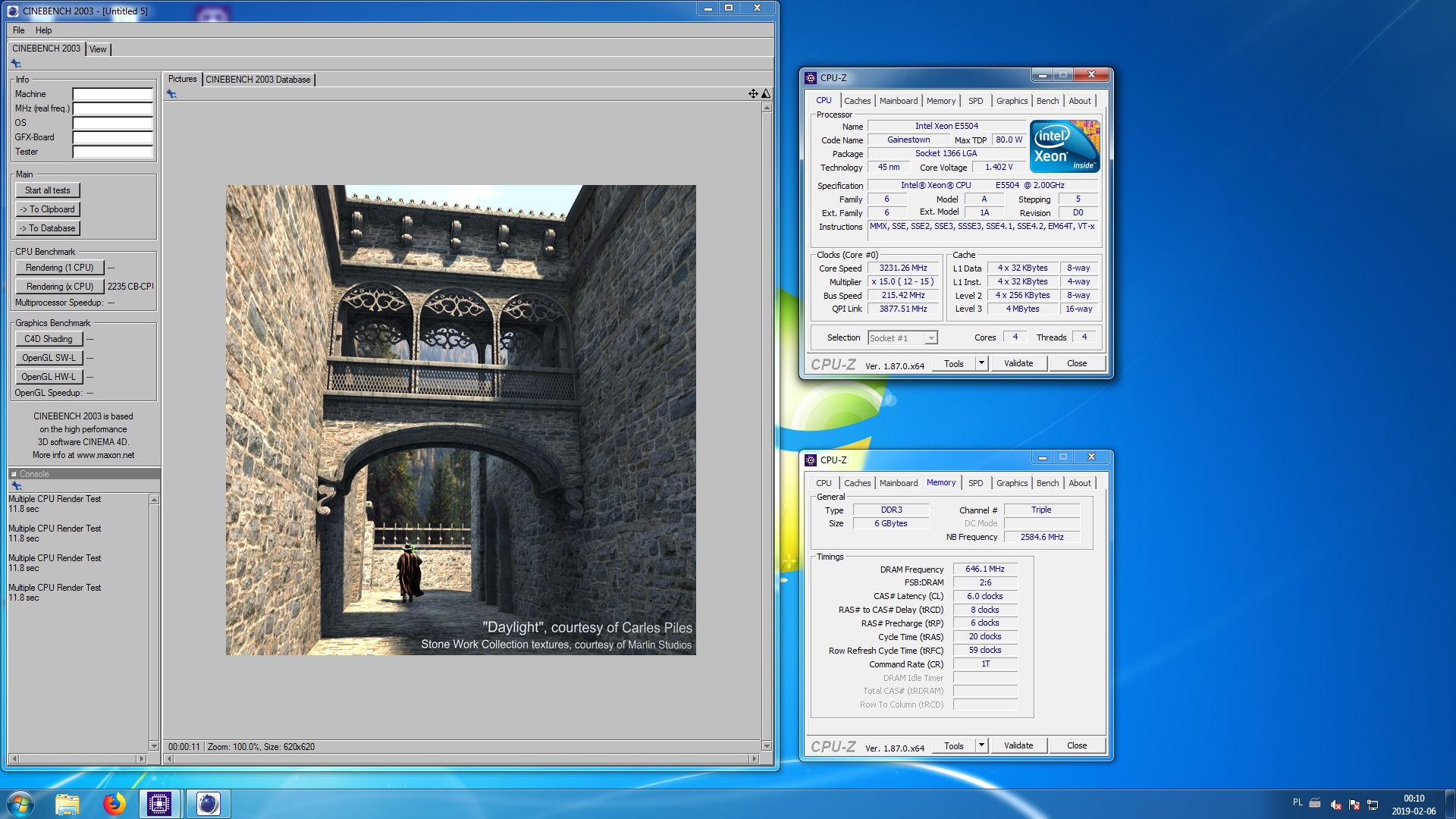The height and width of the screenshot is (819, 1456).
Task: Click the pin icon in Console panel
Action: (x=16, y=485)
